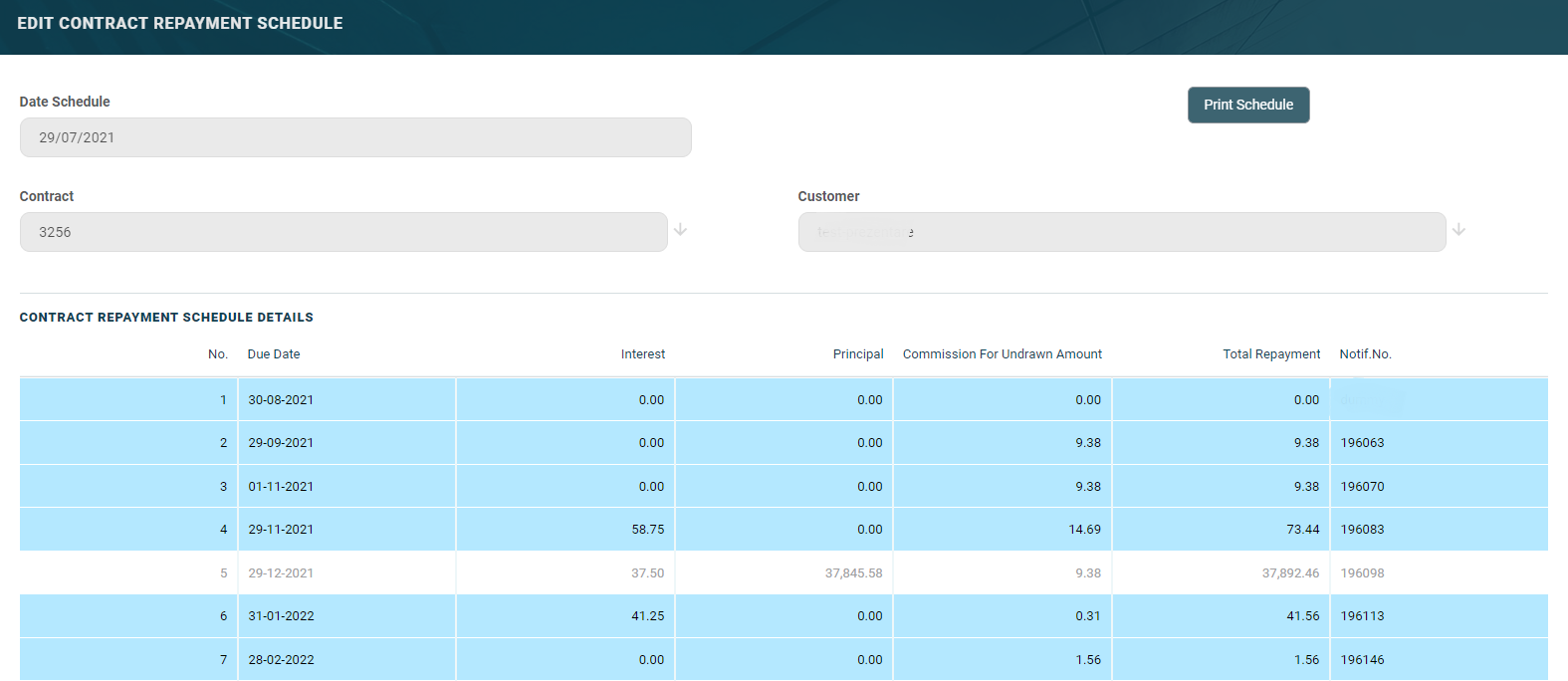
Task: Click total repayment 41.56 in row 6
Action: tap(1302, 616)
